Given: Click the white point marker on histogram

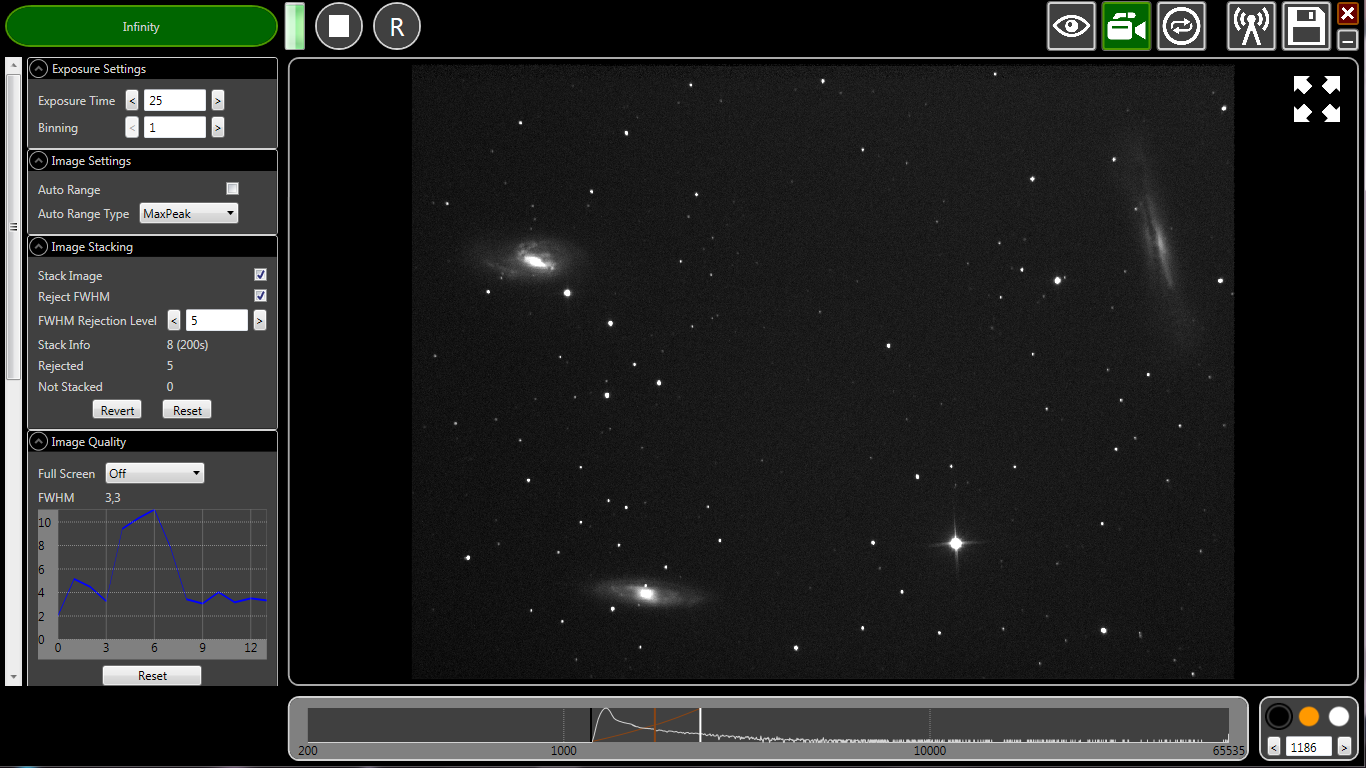Looking at the screenshot, I should point(700,725).
